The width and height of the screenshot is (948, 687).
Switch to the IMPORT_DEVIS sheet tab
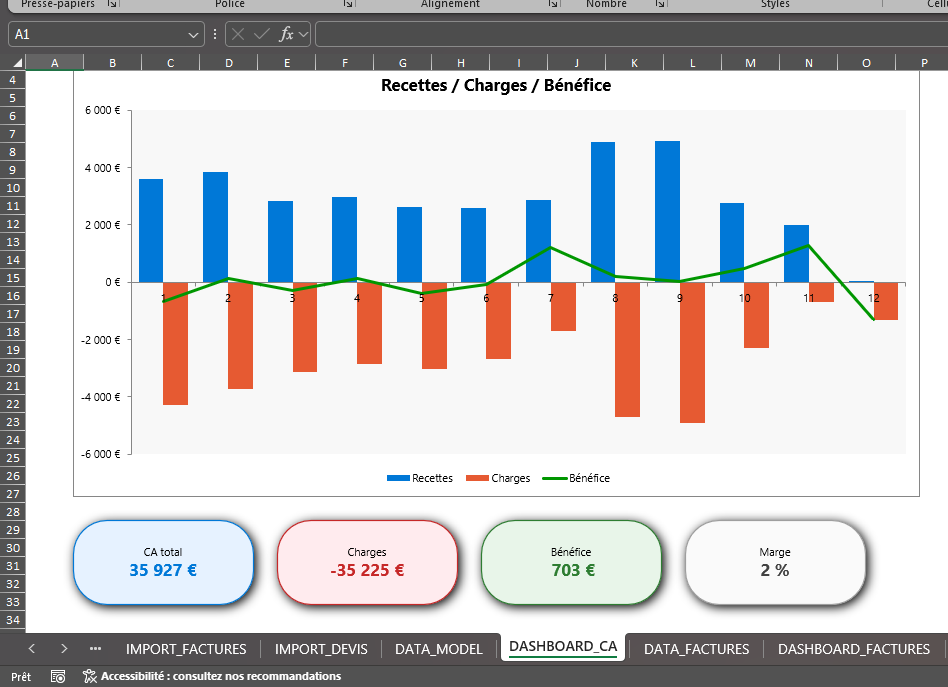coord(321,648)
